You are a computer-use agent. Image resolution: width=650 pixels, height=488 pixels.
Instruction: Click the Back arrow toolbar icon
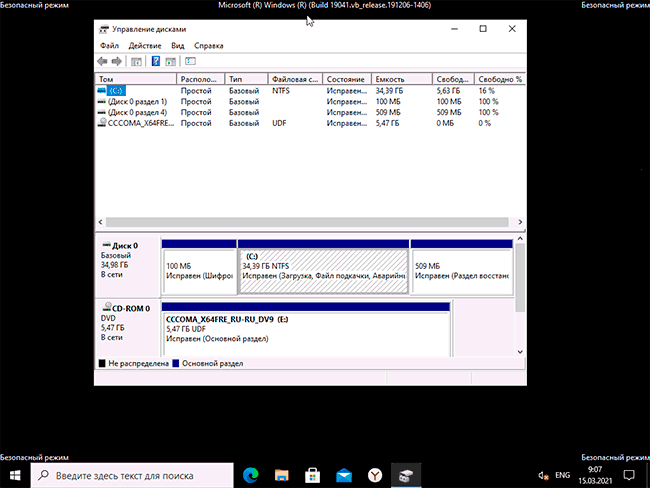click(x=102, y=61)
